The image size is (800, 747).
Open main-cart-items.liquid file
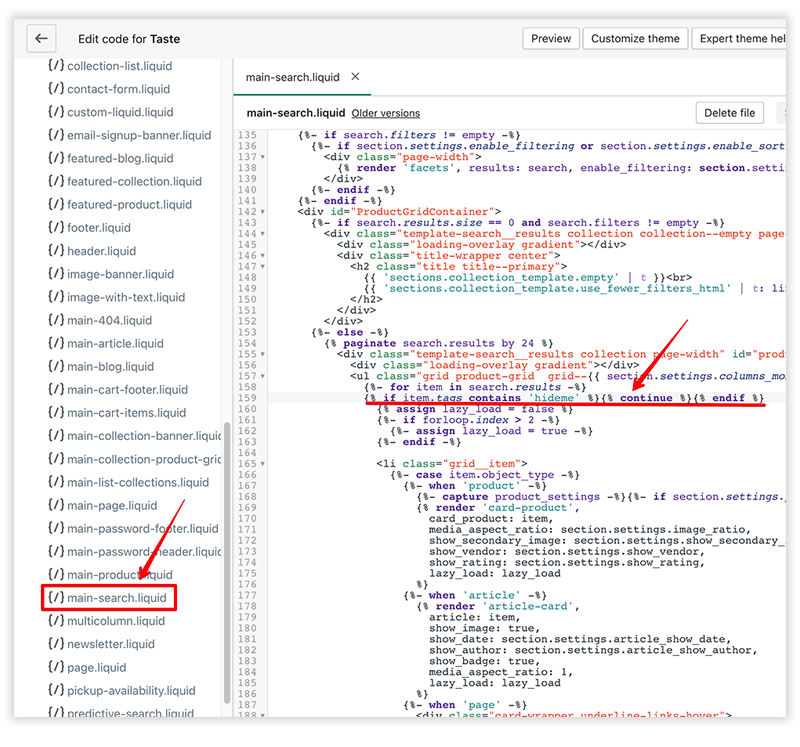pyautogui.click(x=117, y=412)
